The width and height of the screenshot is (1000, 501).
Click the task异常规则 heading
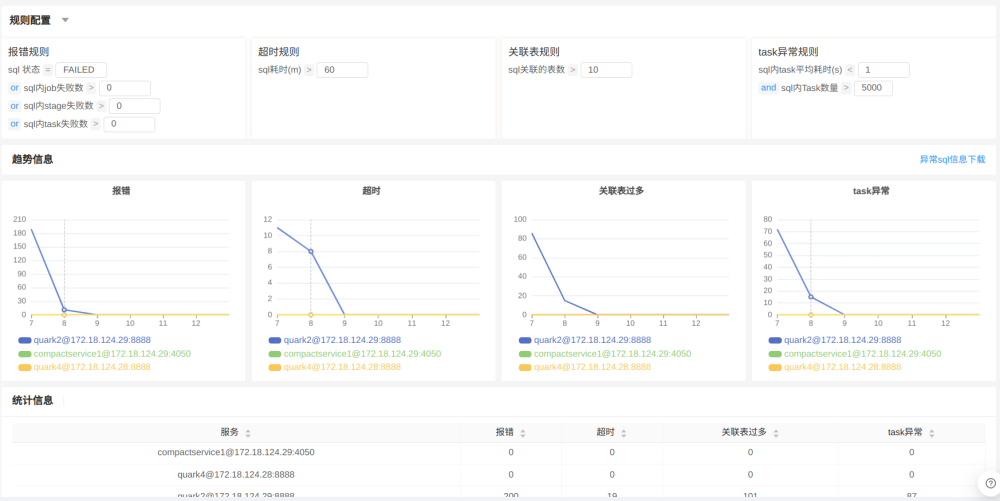[x=788, y=52]
